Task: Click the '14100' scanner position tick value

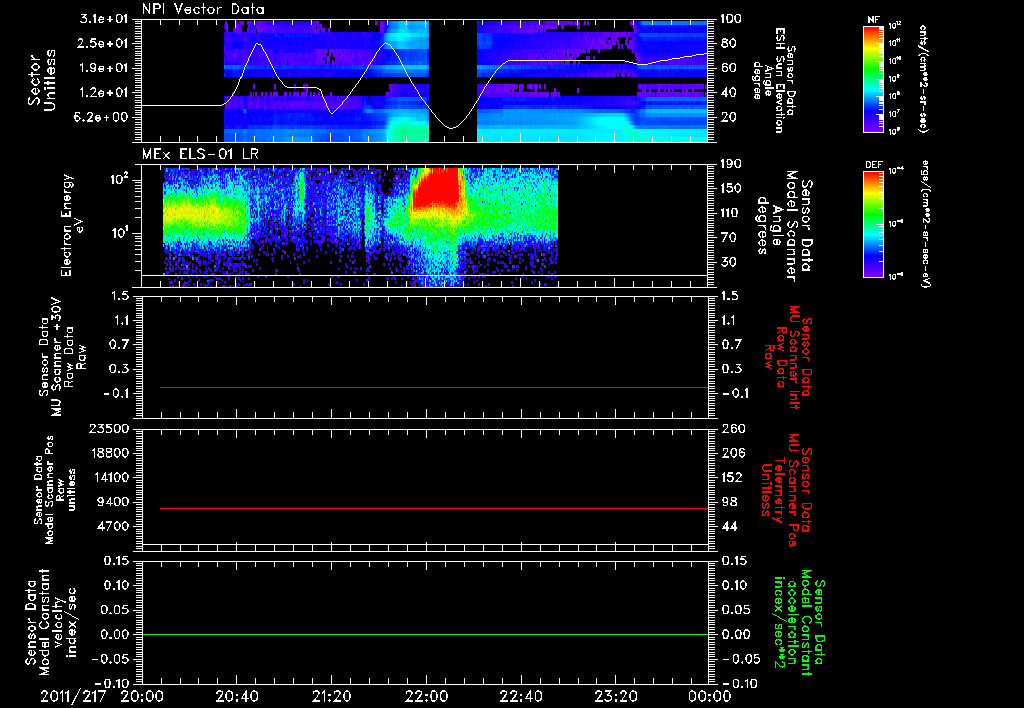Action: 110,477
